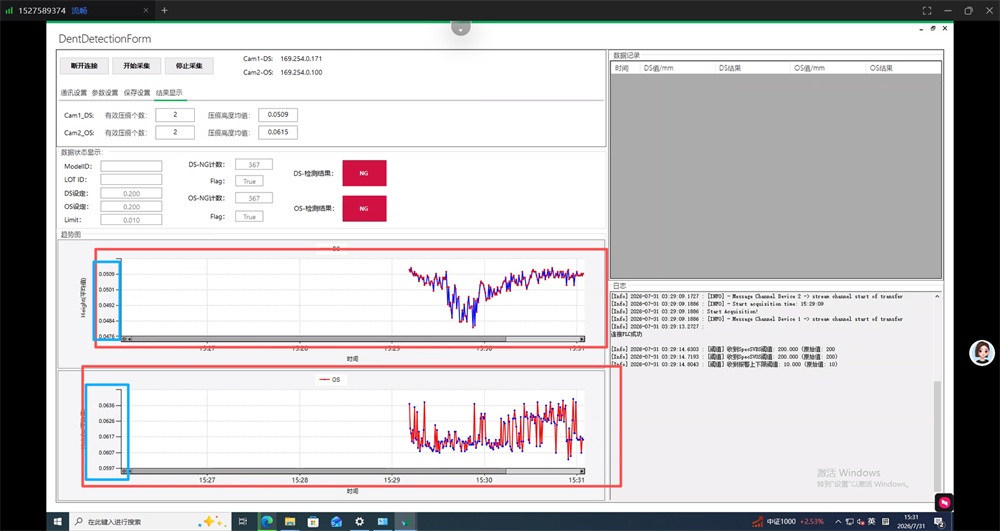Expand the gray dropdown handle at top center
This screenshot has width=1000, height=531.
[x=460, y=28]
